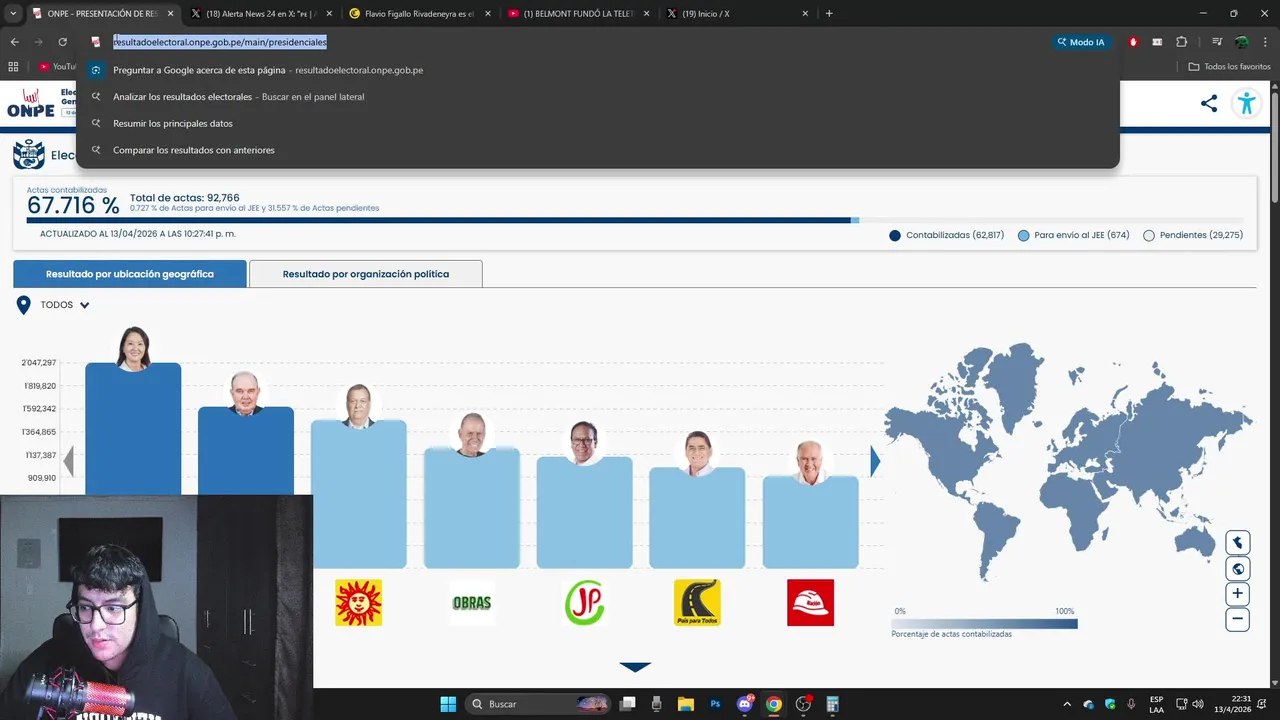Image resolution: width=1280 pixels, height=720 pixels.
Task: Click the 67.716 % percentage text
Action: click(x=73, y=206)
